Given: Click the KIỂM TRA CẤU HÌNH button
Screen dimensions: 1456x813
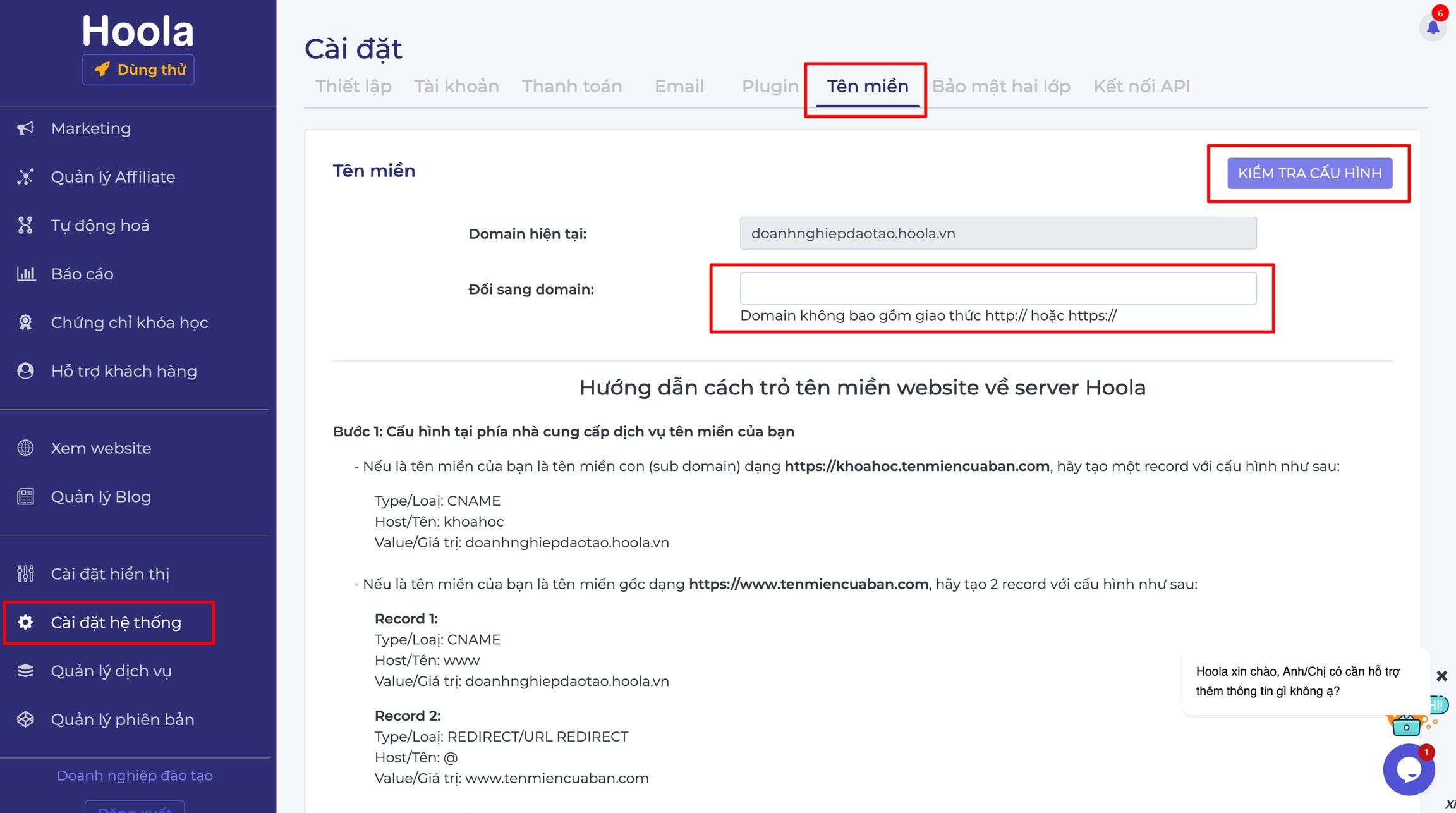Looking at the screenshot, I should pyautogui.click(x=1309, y=173).
